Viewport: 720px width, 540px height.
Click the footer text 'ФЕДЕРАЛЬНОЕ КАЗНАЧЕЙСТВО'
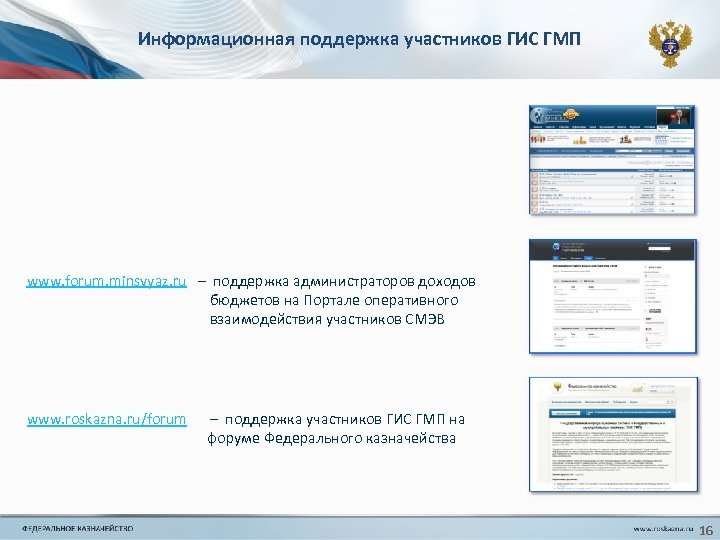coord(78,529)
